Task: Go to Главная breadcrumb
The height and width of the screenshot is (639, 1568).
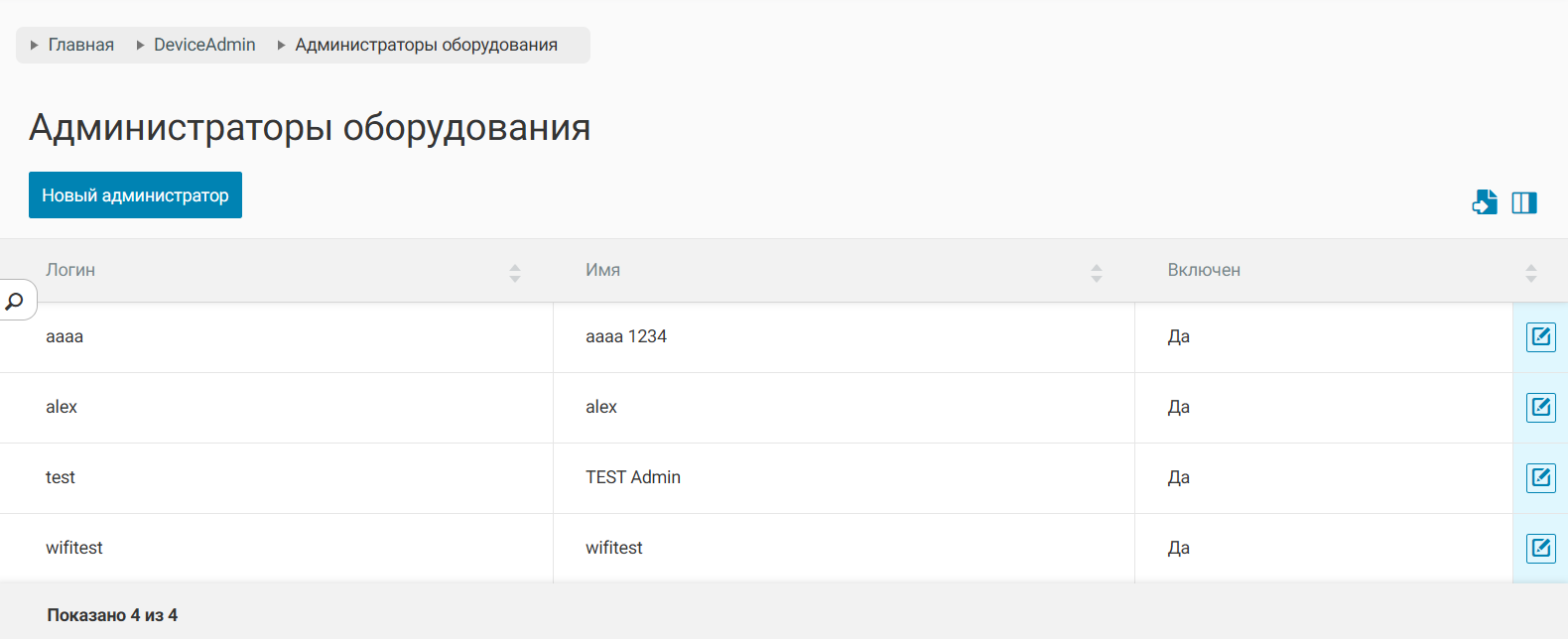Action: coord(81,45)
